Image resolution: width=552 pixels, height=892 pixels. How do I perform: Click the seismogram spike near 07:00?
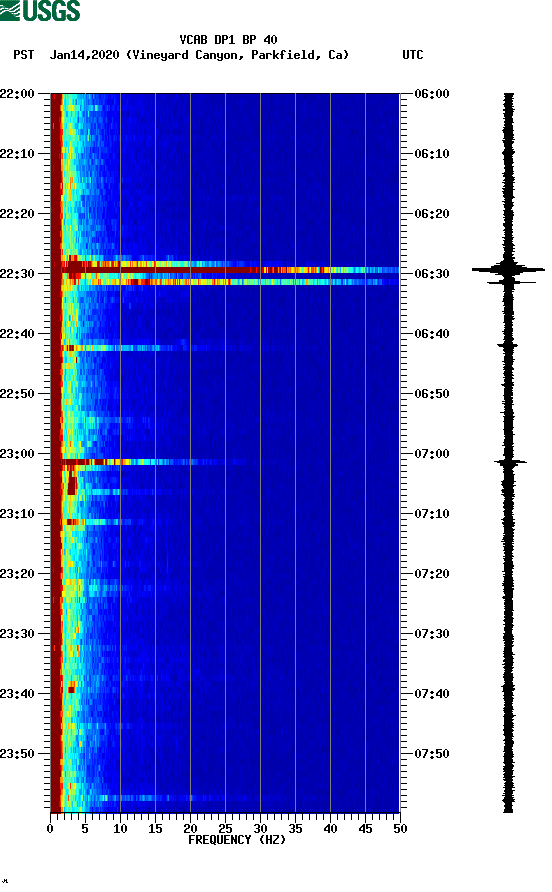[509, 462]
